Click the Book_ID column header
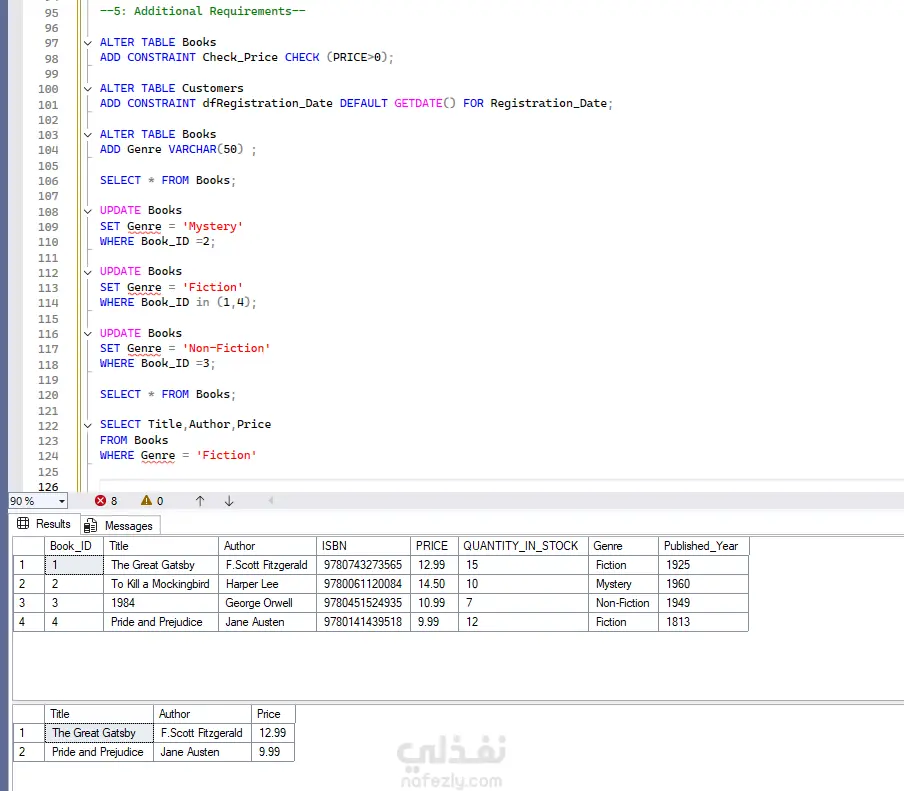This screenshot has width=904, height=791. pyautogui.click(x=74, y=546)
